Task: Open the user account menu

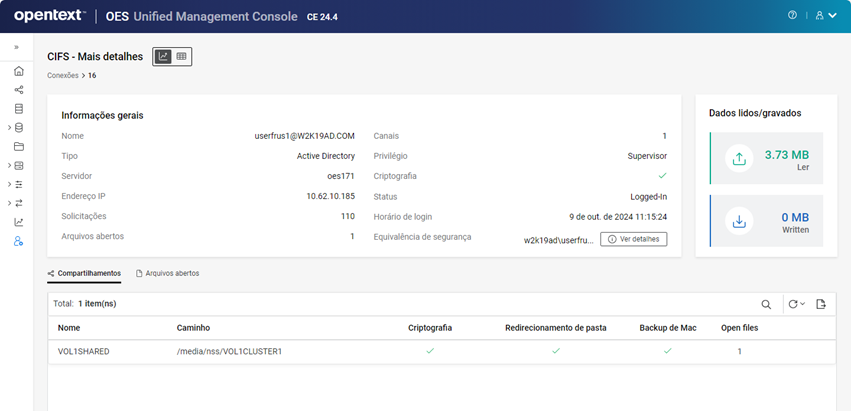Action: tap(826, 16)
